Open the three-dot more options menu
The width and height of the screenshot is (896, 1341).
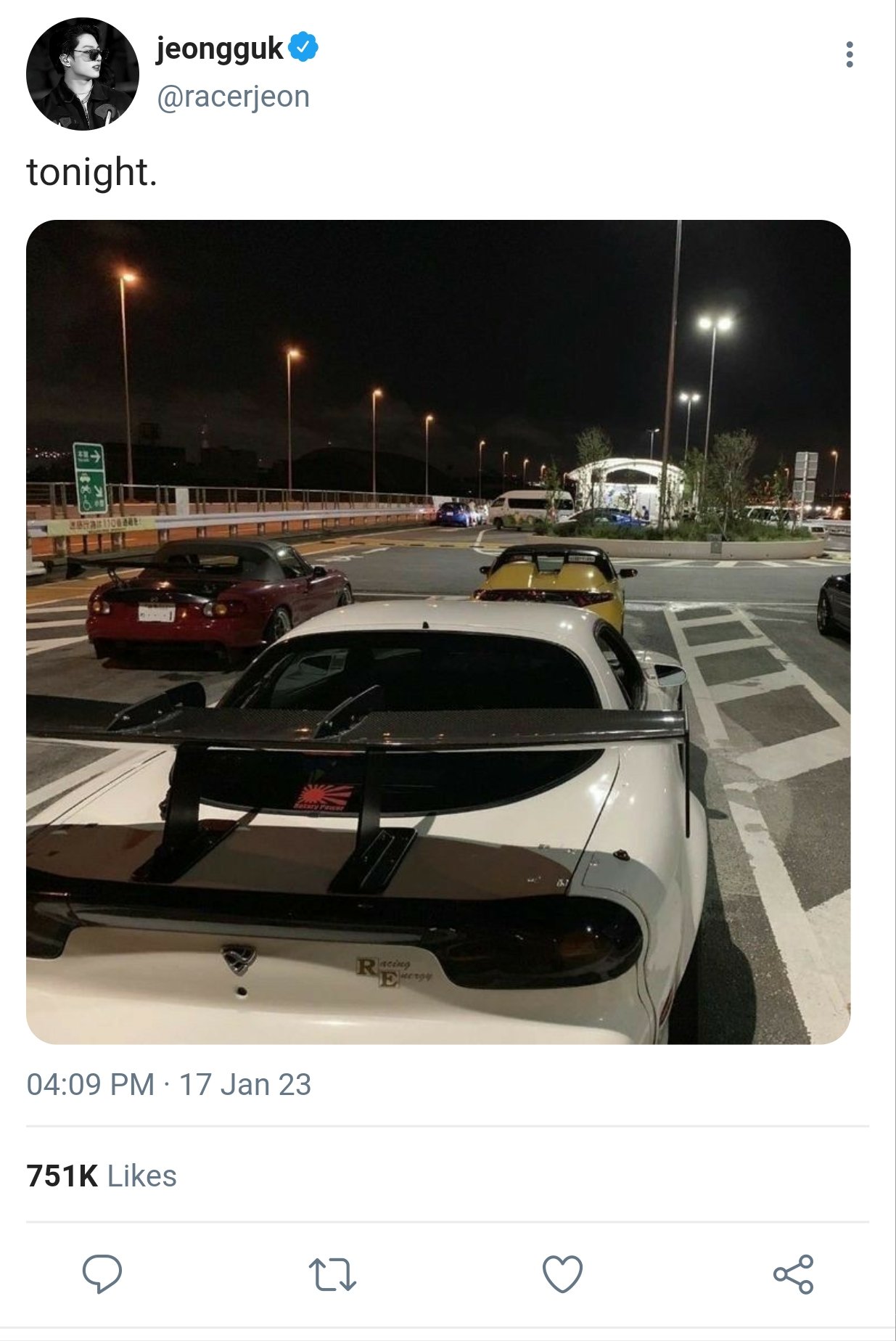coord(849,54)
